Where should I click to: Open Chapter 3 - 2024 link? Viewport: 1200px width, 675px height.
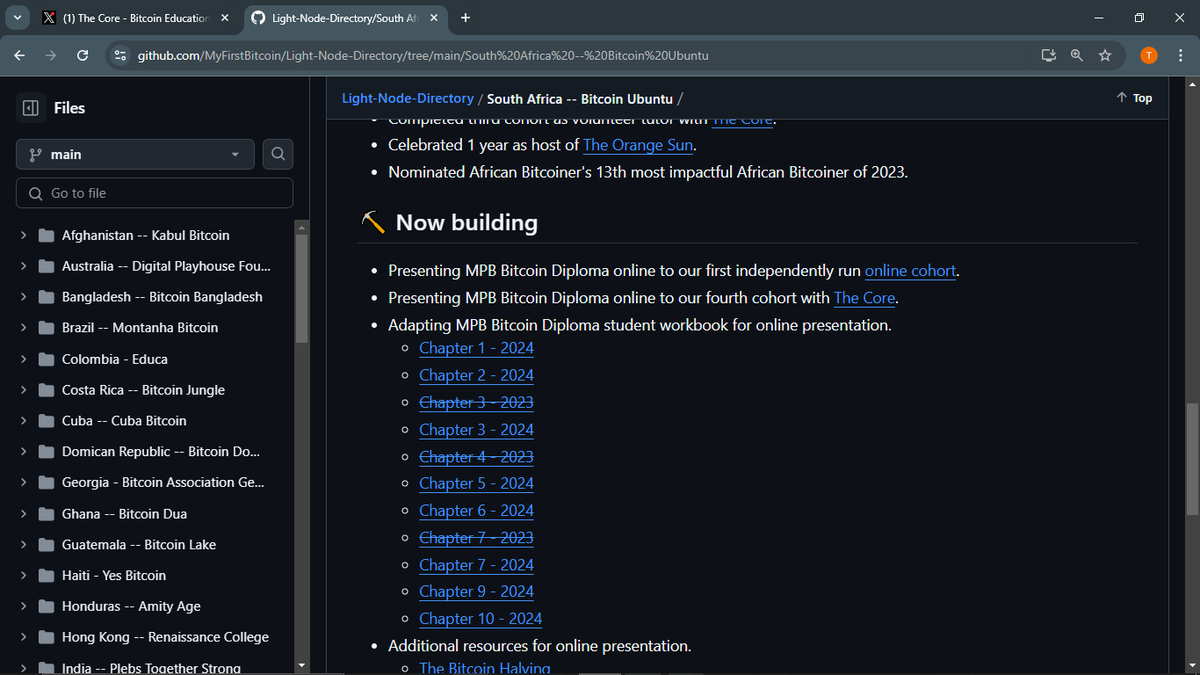click(x=476, y=430)
